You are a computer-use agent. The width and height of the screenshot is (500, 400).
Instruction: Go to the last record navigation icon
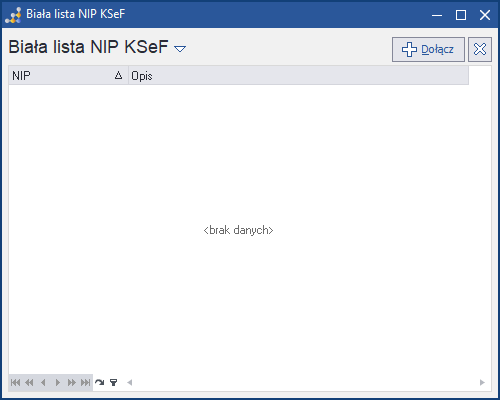point(86,382)
